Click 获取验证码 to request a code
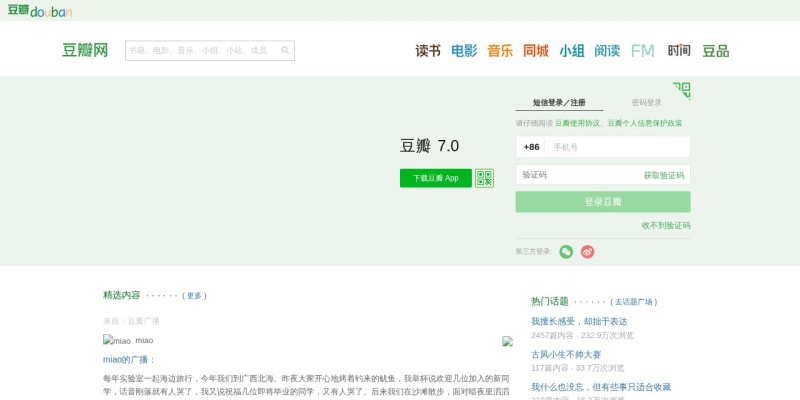Viewport: 800px width, 400px height. tap(663, 176)
